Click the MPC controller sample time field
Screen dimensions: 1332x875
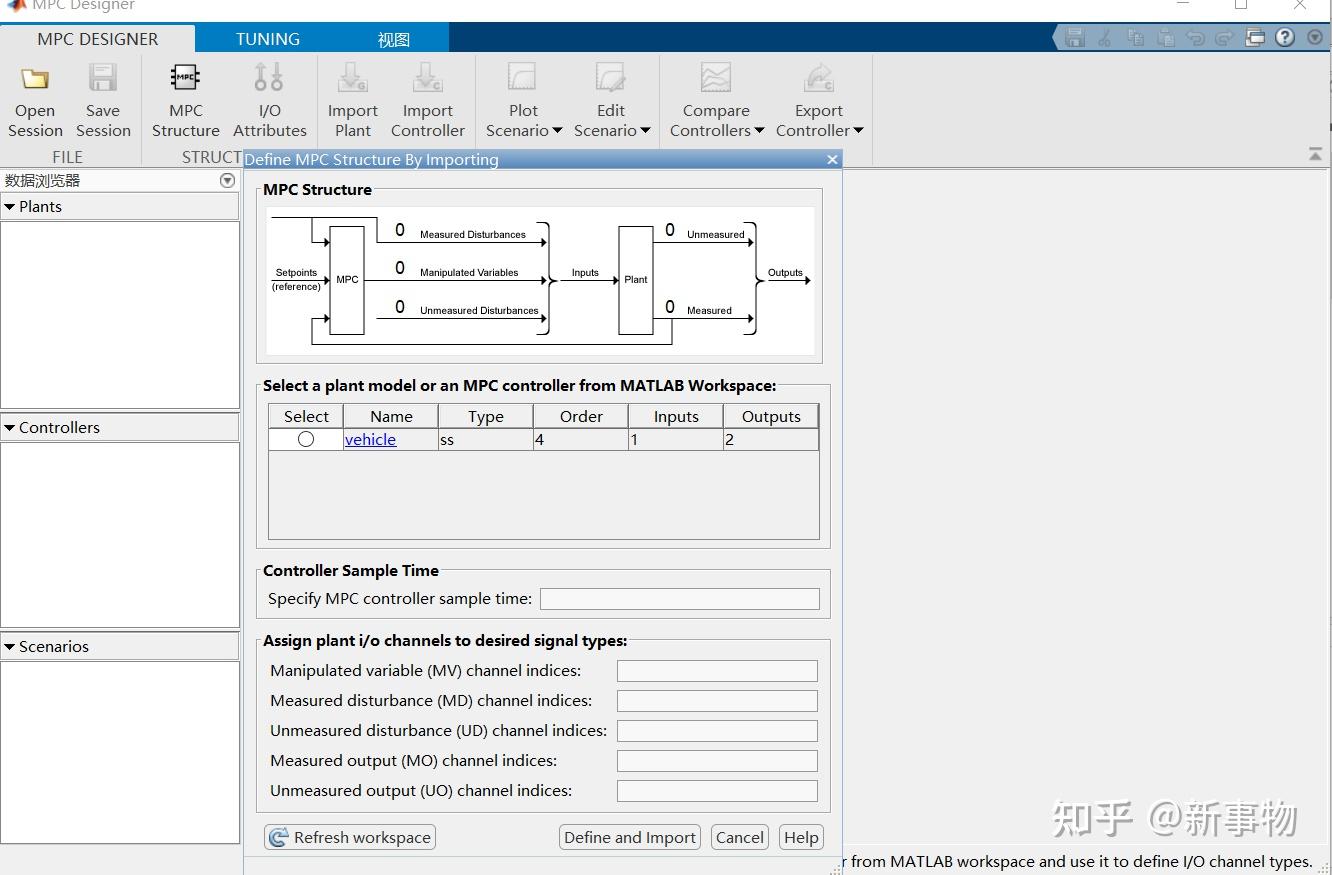680,599
